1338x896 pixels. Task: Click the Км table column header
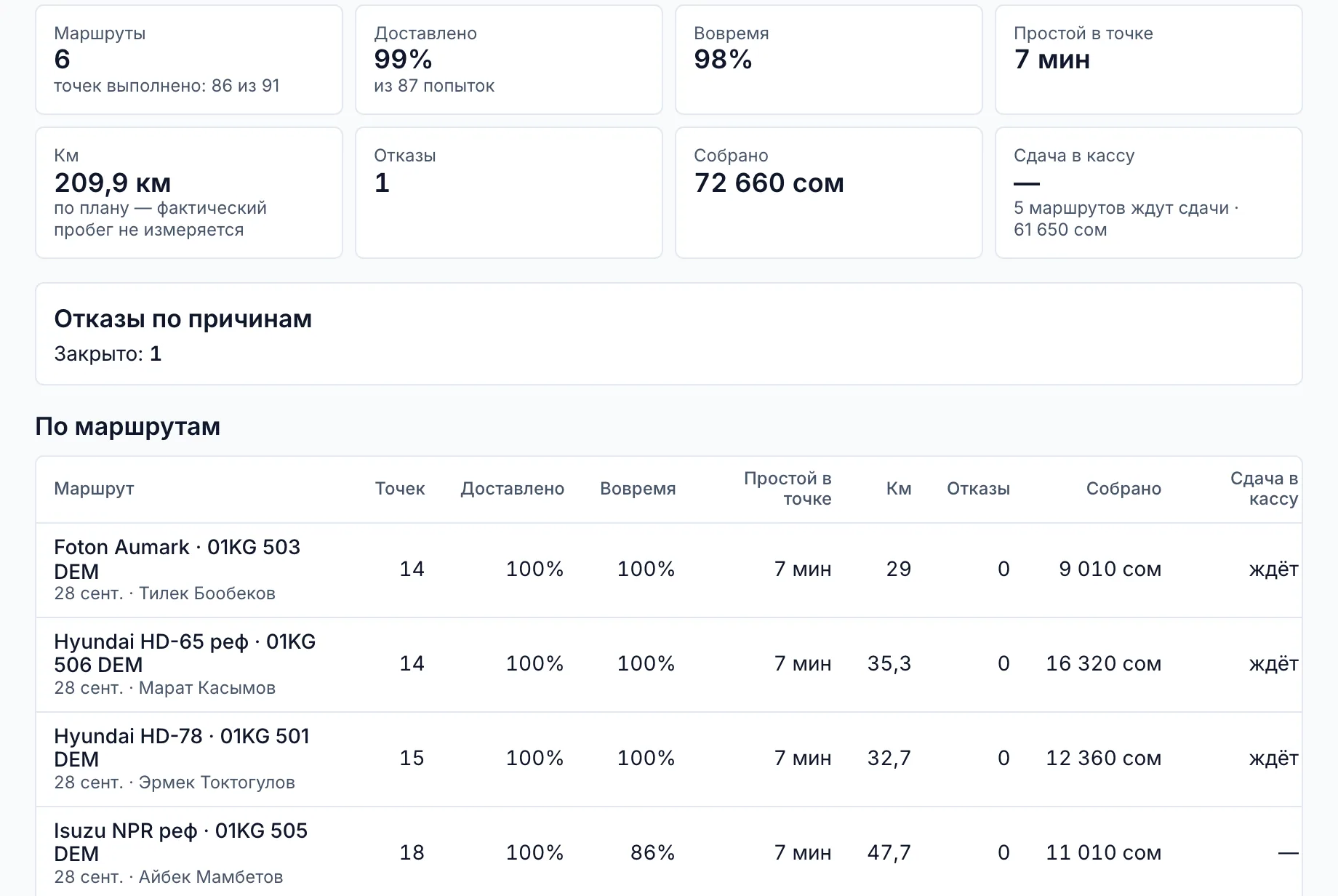click(x=899, y=489)
